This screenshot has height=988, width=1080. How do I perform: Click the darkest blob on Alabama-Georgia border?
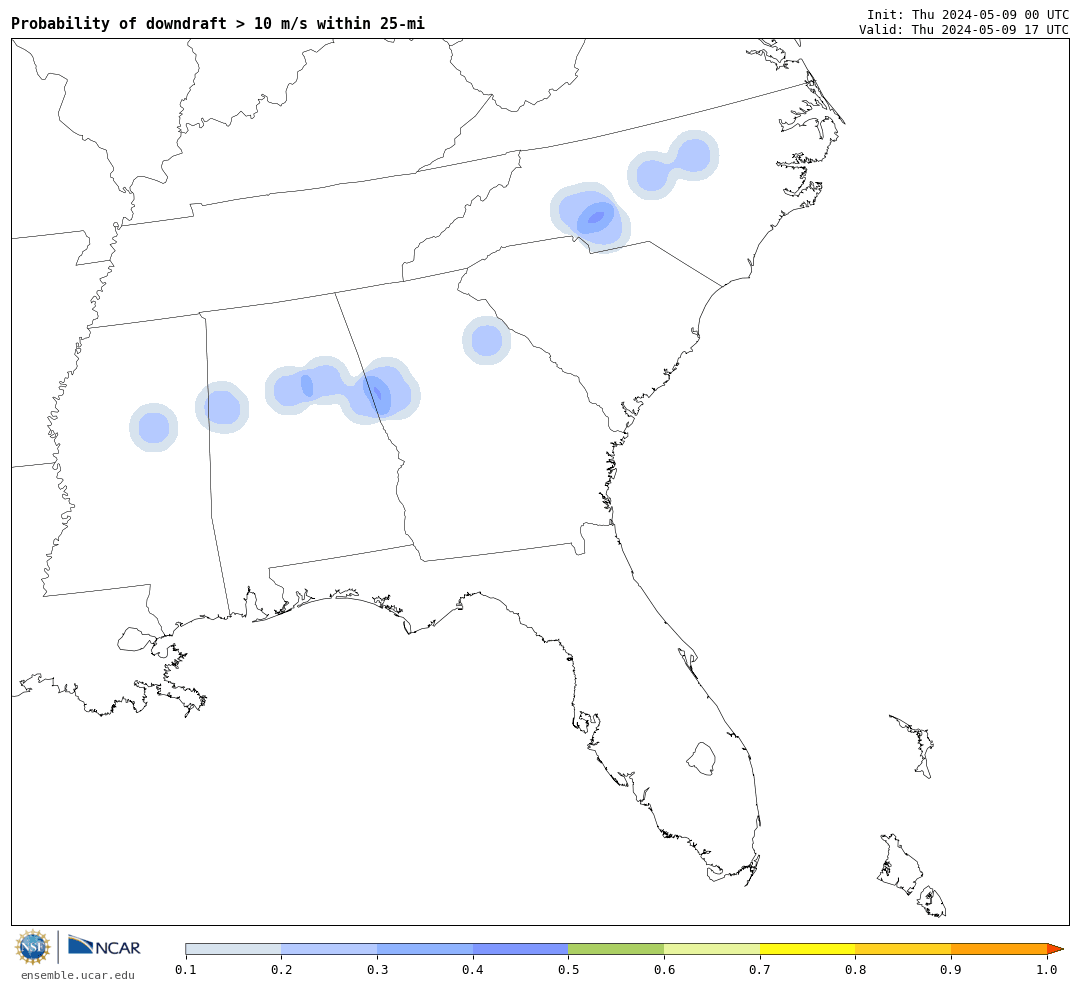pyautogui.click(x=377, y=394)
